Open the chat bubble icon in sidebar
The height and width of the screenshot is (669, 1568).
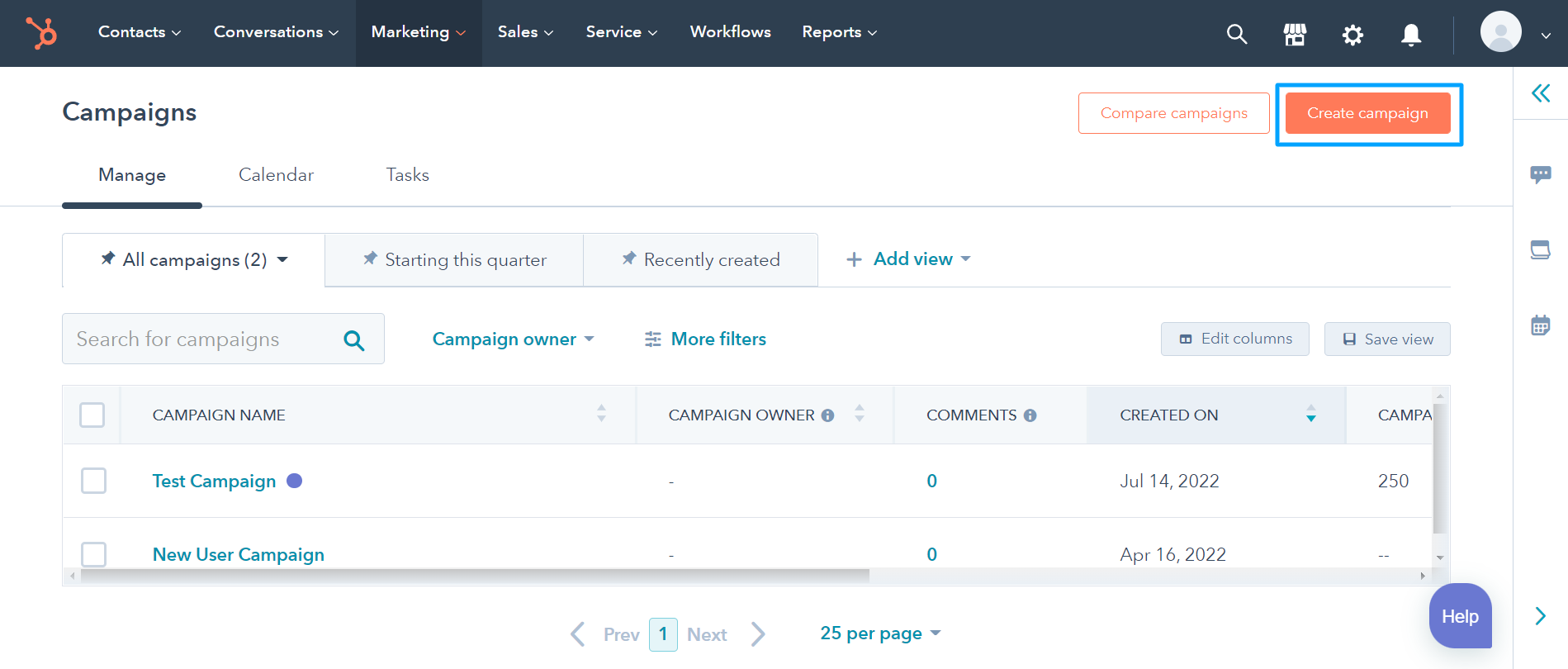1541,174
